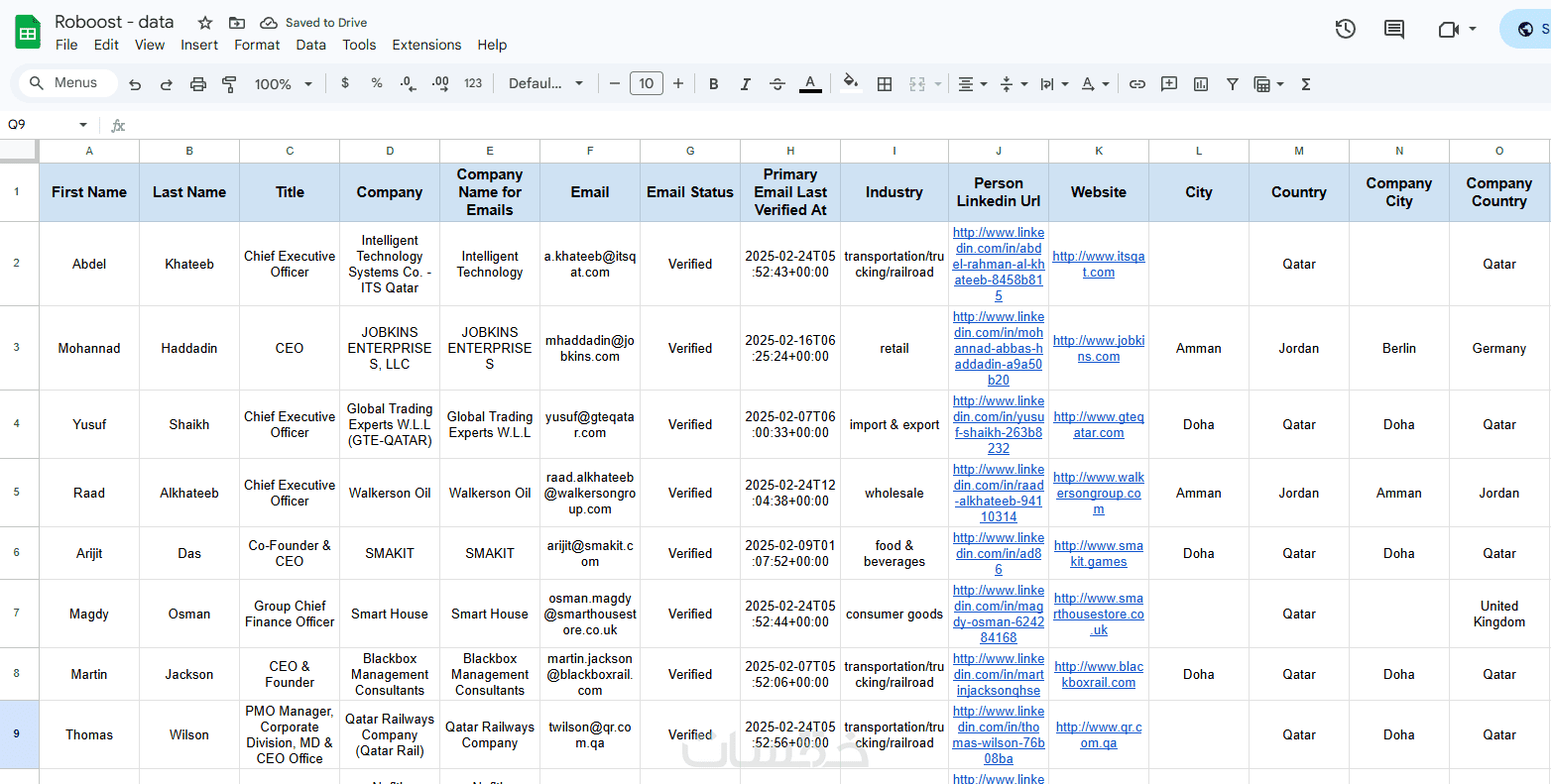The width and height of the screenshot is (1551, 784).
Task: Format selection as currency
Action: 345,83
